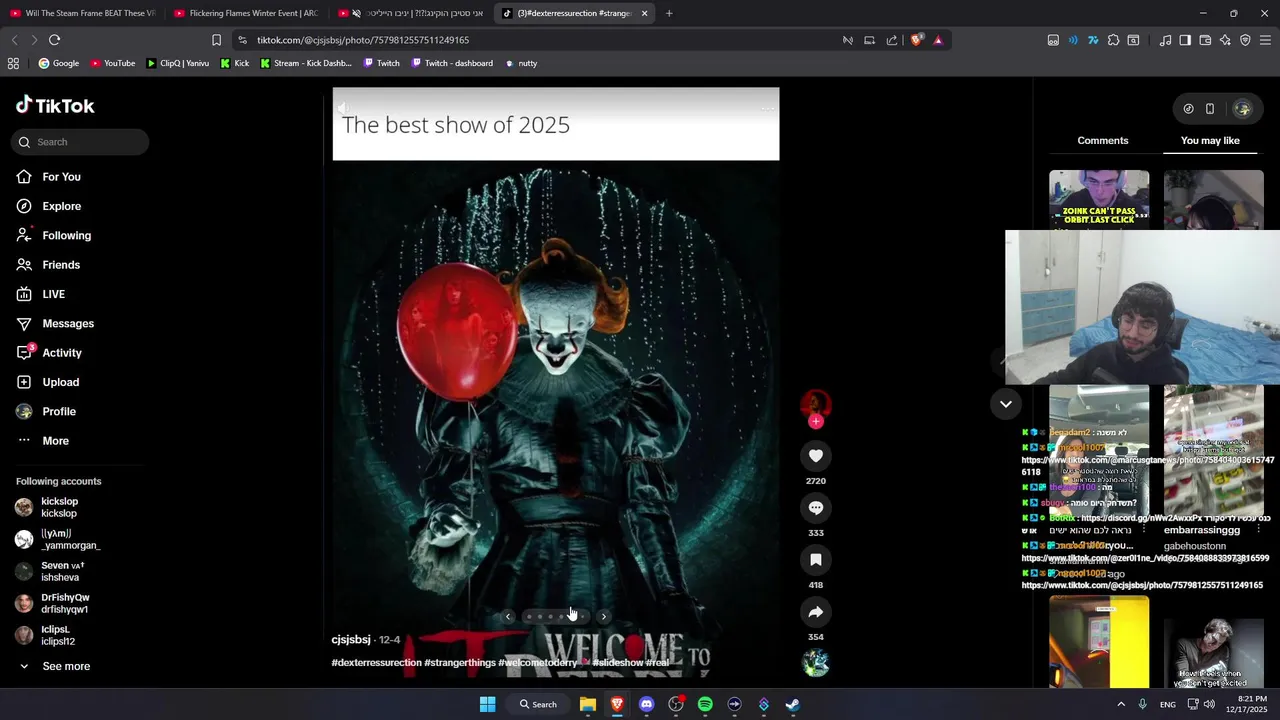Screen dimensions: 1280x720
Task: Open Zoink can't pass orbit video thumbnail
Action: [x=1099, y=199]
